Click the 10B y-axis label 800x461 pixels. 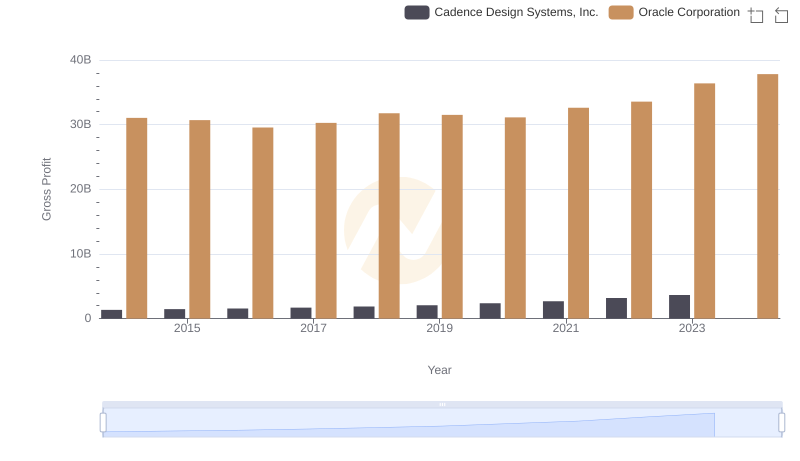click(x=81, y=254)
